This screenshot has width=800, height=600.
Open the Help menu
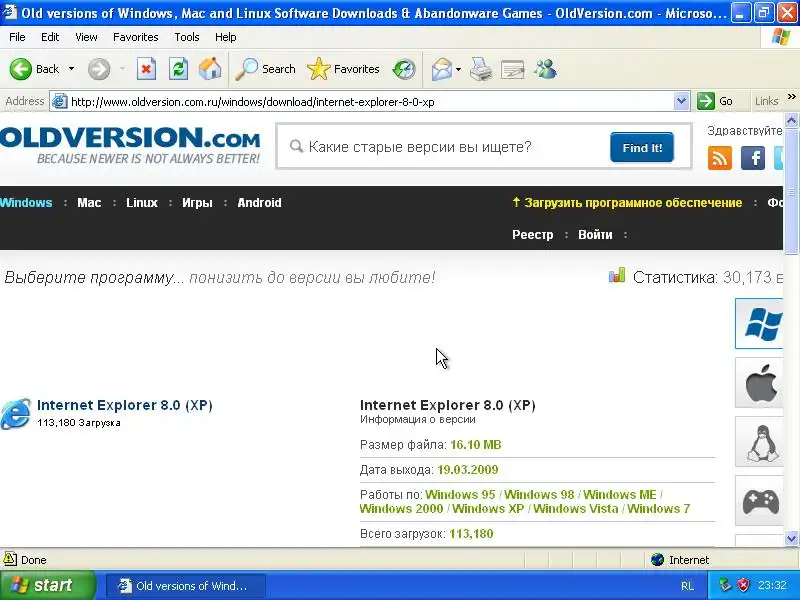[x=226, y=37]
